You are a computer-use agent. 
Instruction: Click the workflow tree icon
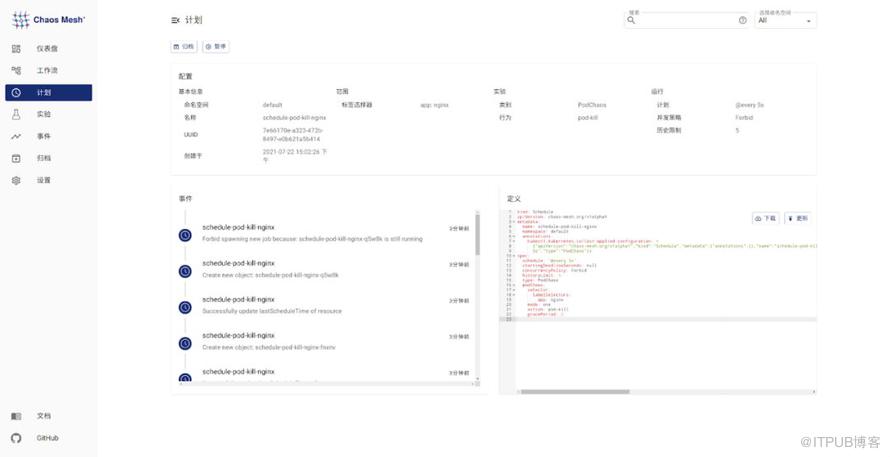click(x=16, y=70)
